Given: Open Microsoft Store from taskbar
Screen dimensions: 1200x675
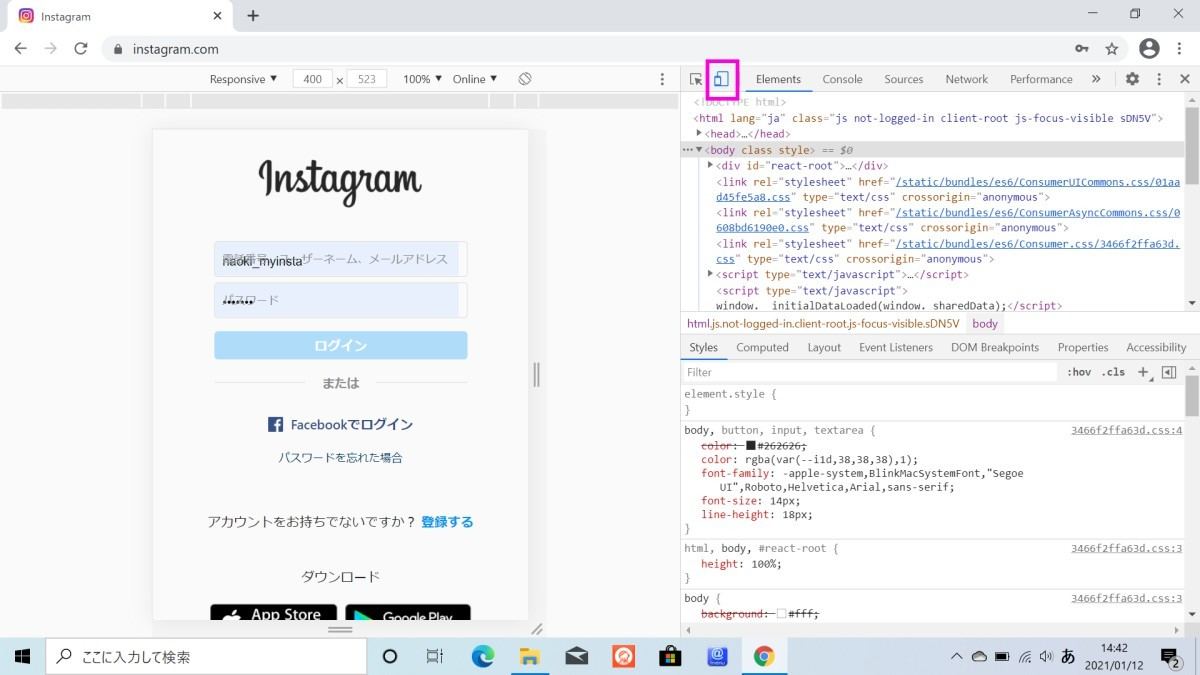Looking at the screenshot, I should (x=670, y=656).
